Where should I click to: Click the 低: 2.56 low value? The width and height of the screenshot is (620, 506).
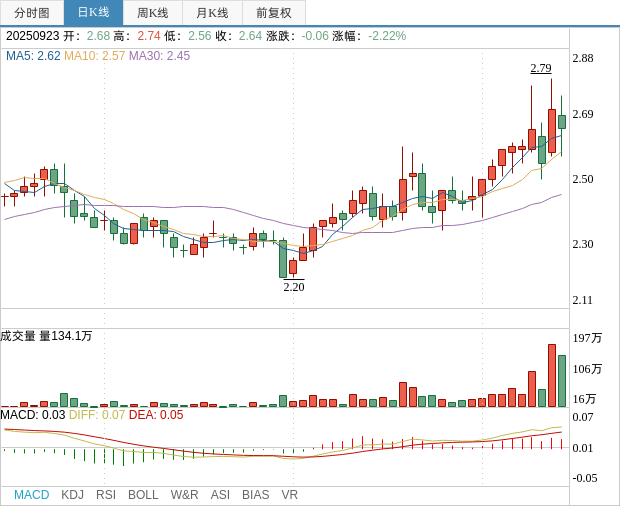coord(188,36)
